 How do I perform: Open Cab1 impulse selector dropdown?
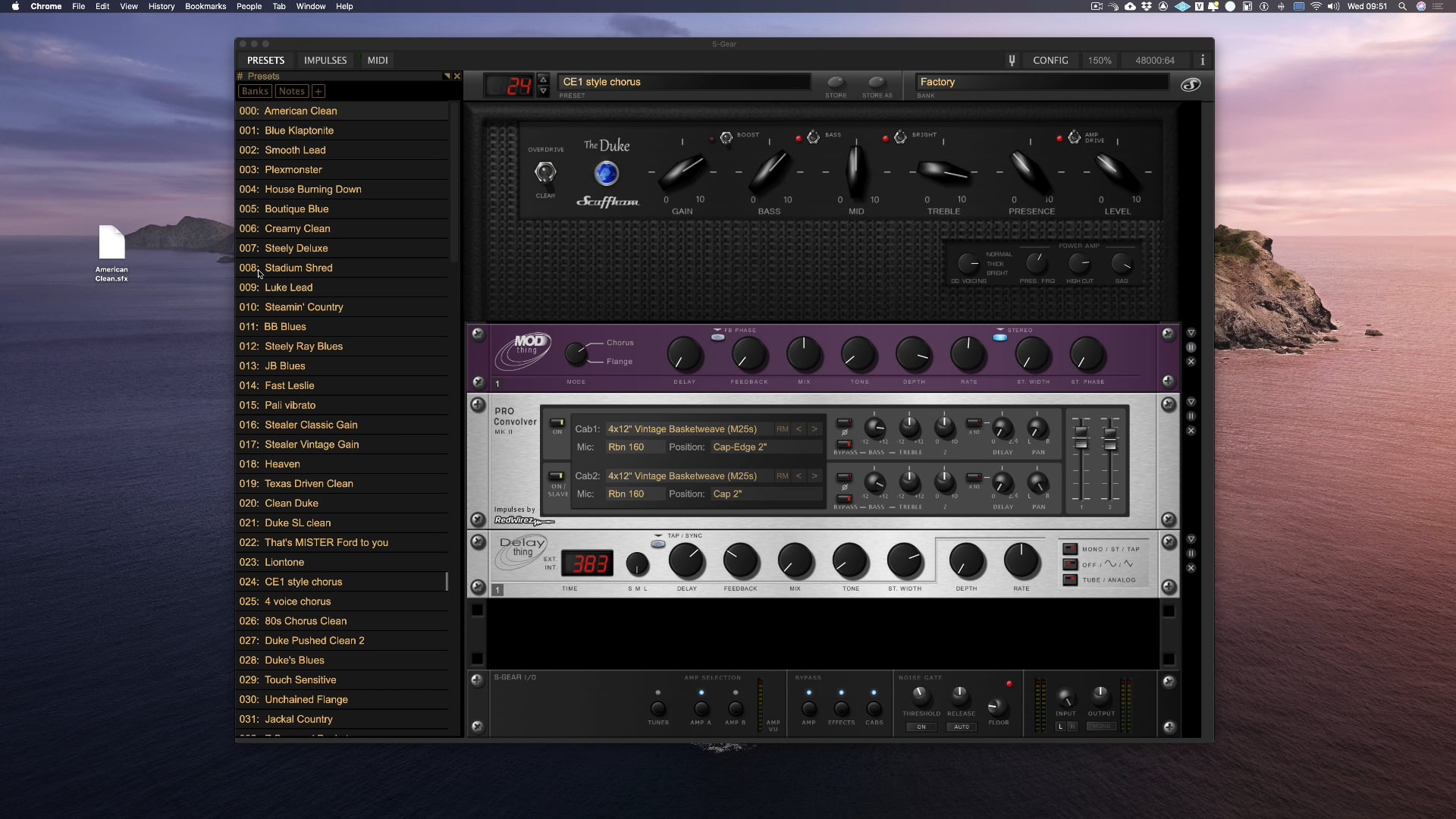click(x=689, y=429)
